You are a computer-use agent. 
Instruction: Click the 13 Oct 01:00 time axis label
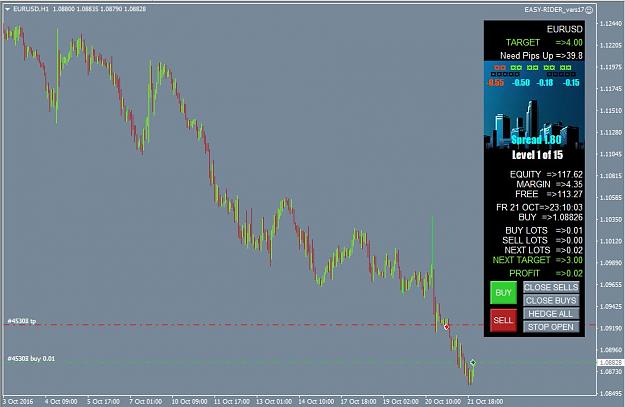click(274, 401)
